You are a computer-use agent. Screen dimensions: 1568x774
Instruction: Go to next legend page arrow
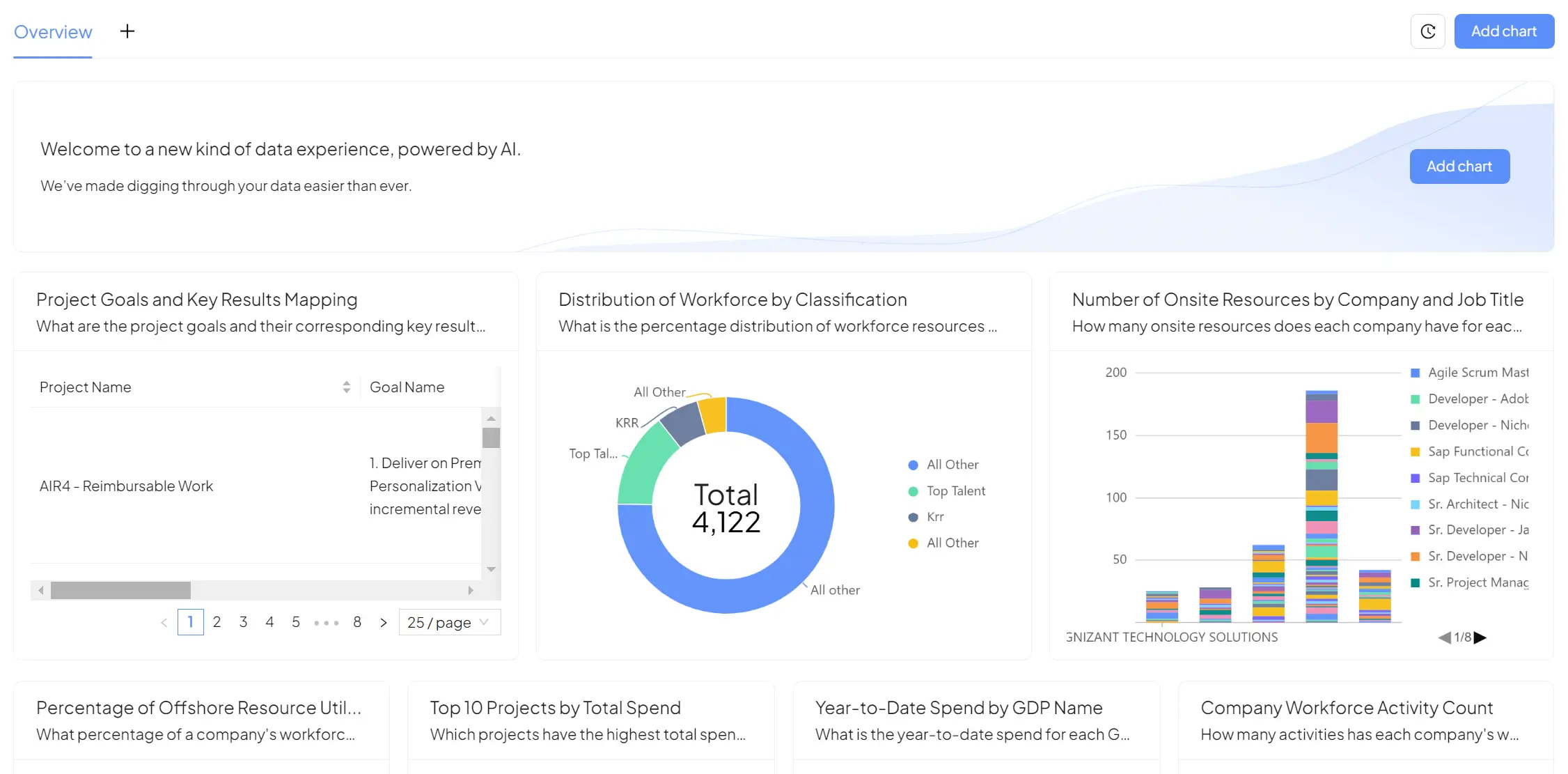click(1481, 637)
